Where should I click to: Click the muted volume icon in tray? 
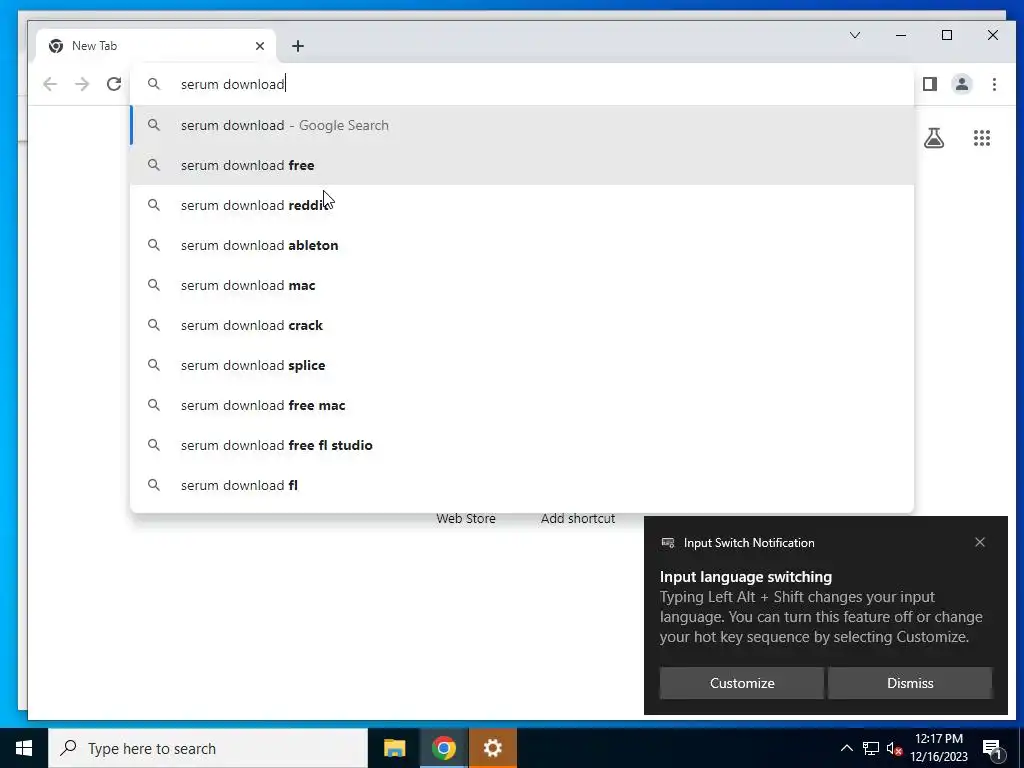pos(894,748)
